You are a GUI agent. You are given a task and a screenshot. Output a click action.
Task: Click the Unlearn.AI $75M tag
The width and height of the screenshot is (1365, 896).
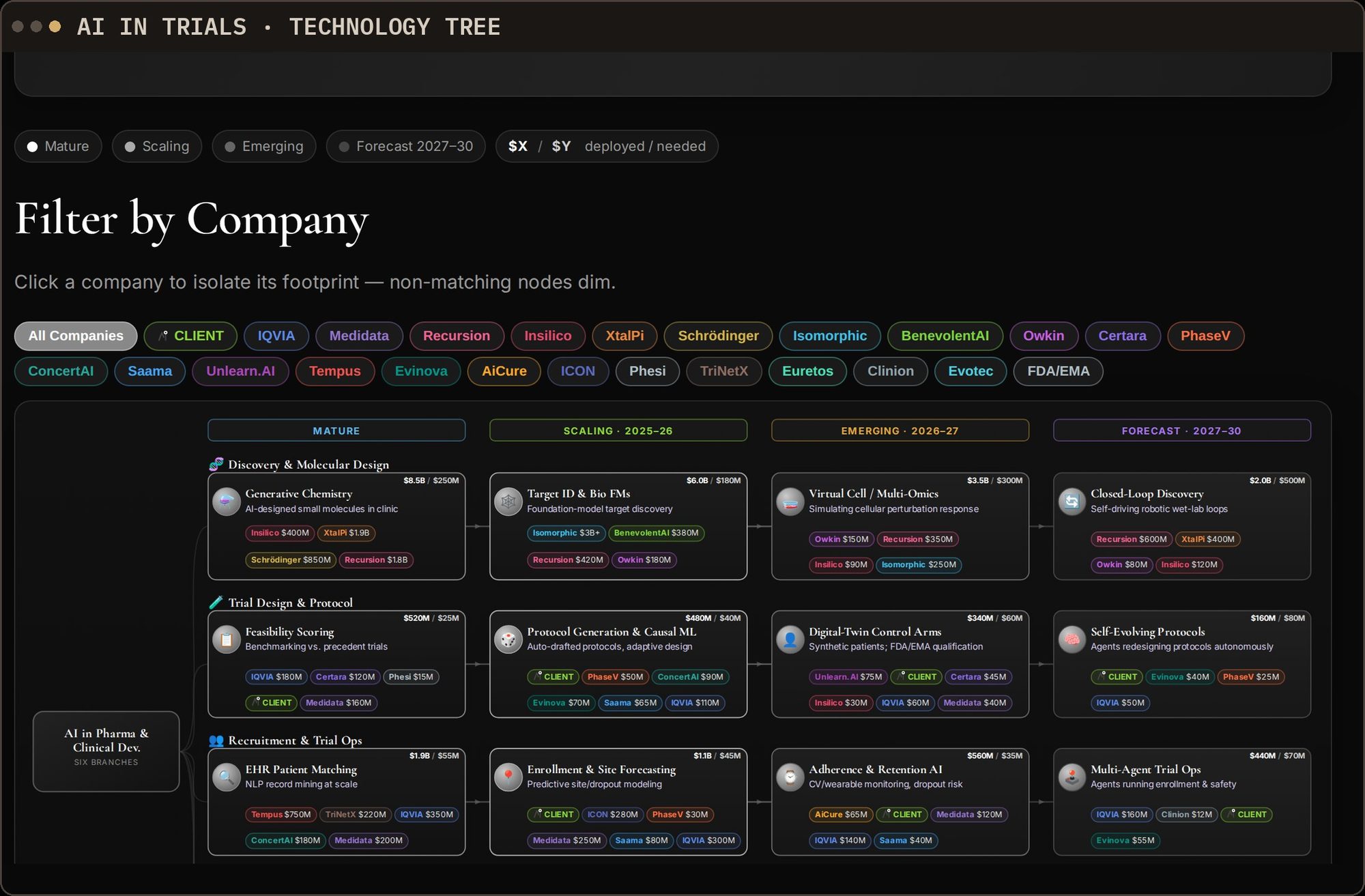click(848, 677)
